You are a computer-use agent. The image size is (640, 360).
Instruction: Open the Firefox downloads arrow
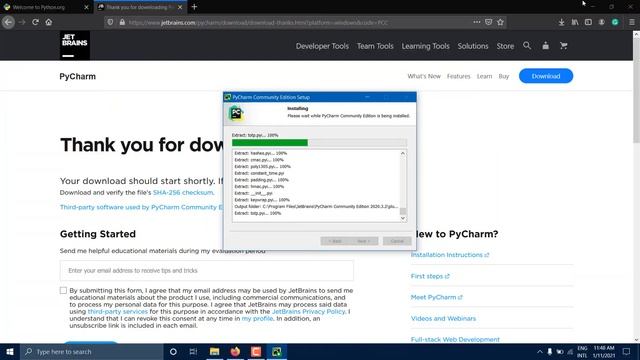[562, 22]
